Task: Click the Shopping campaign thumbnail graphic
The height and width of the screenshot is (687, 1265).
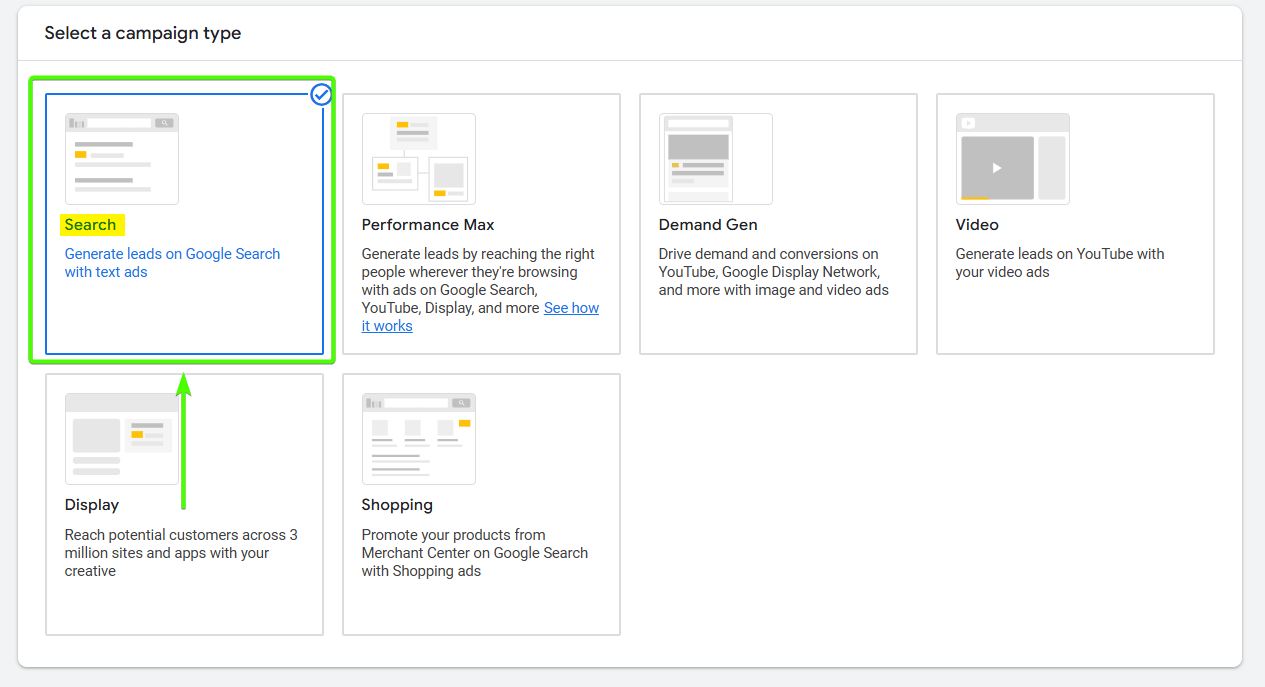Action: tap(419, 437)
